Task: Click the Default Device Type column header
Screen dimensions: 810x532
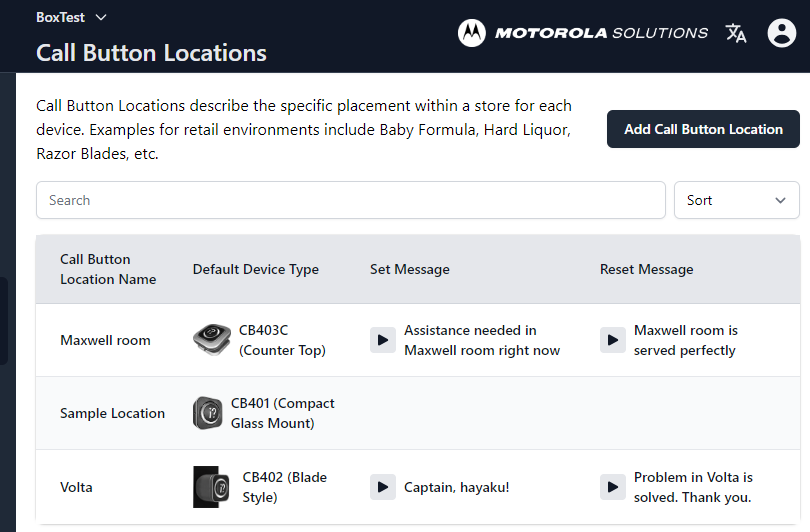Action: [x=256, y=269]
